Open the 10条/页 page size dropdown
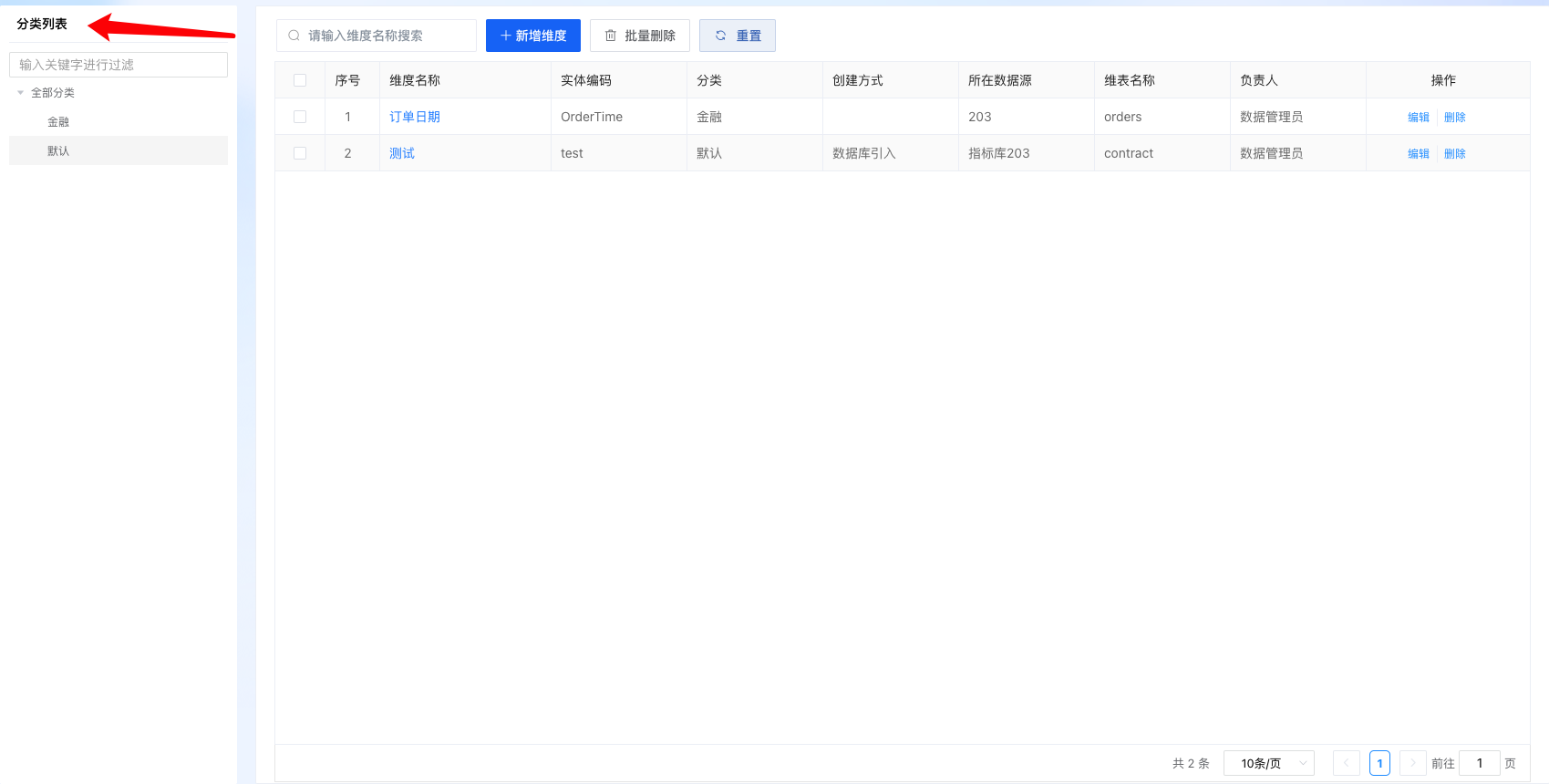Screen dimensions: 1549x784 pyautogui.click(x=1268, y=763)
